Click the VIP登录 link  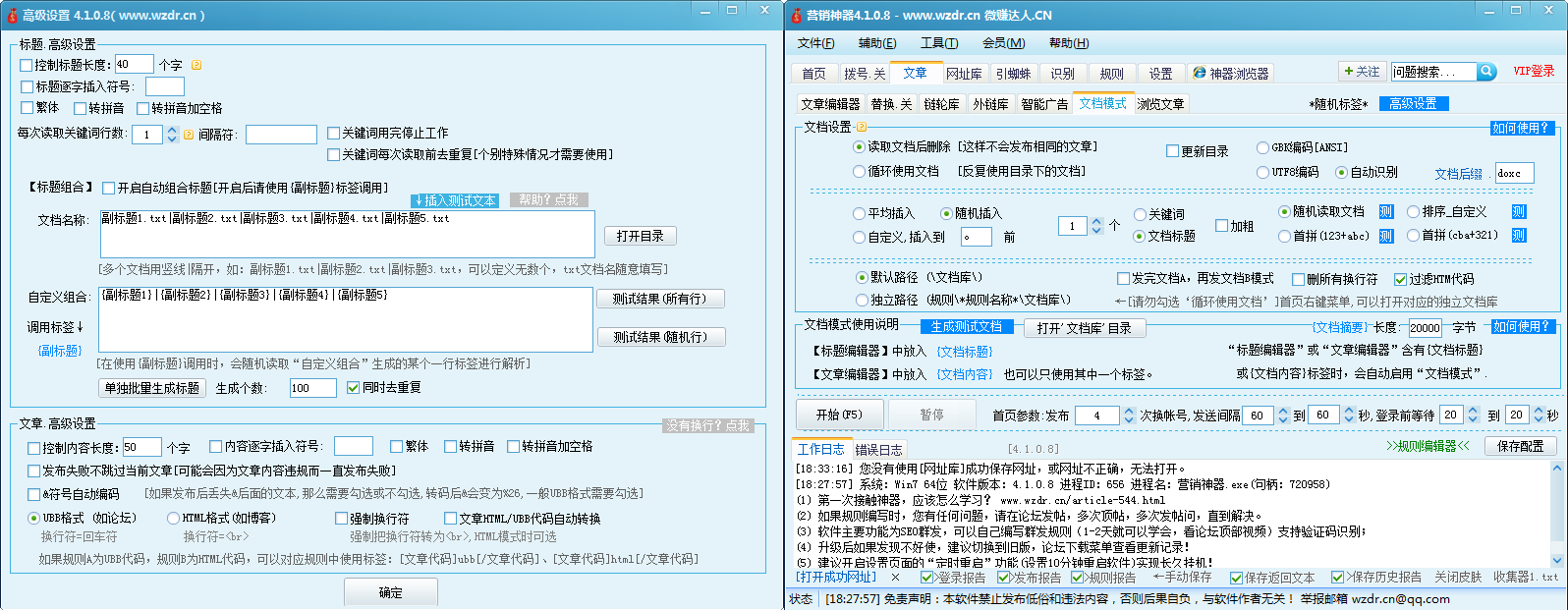tap(1534, 71)
